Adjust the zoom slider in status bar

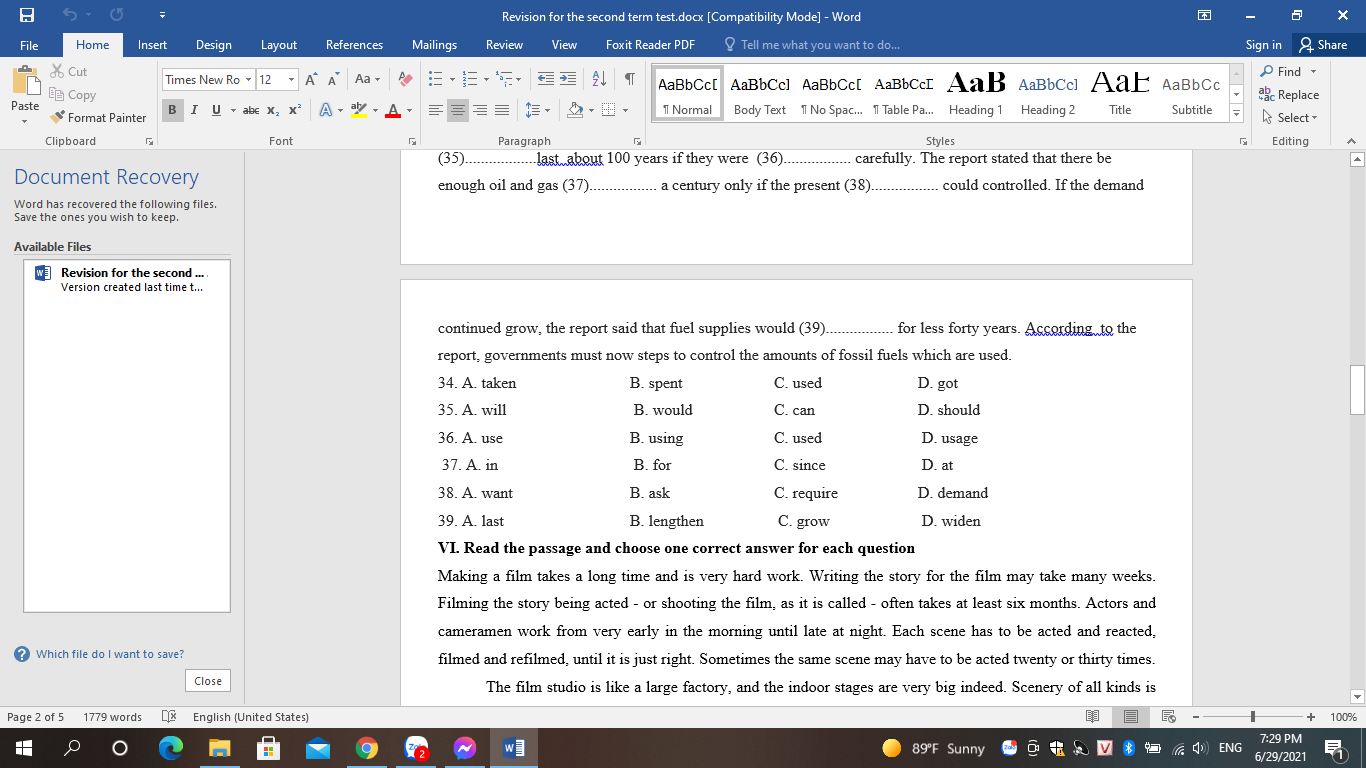(1253, 717)
